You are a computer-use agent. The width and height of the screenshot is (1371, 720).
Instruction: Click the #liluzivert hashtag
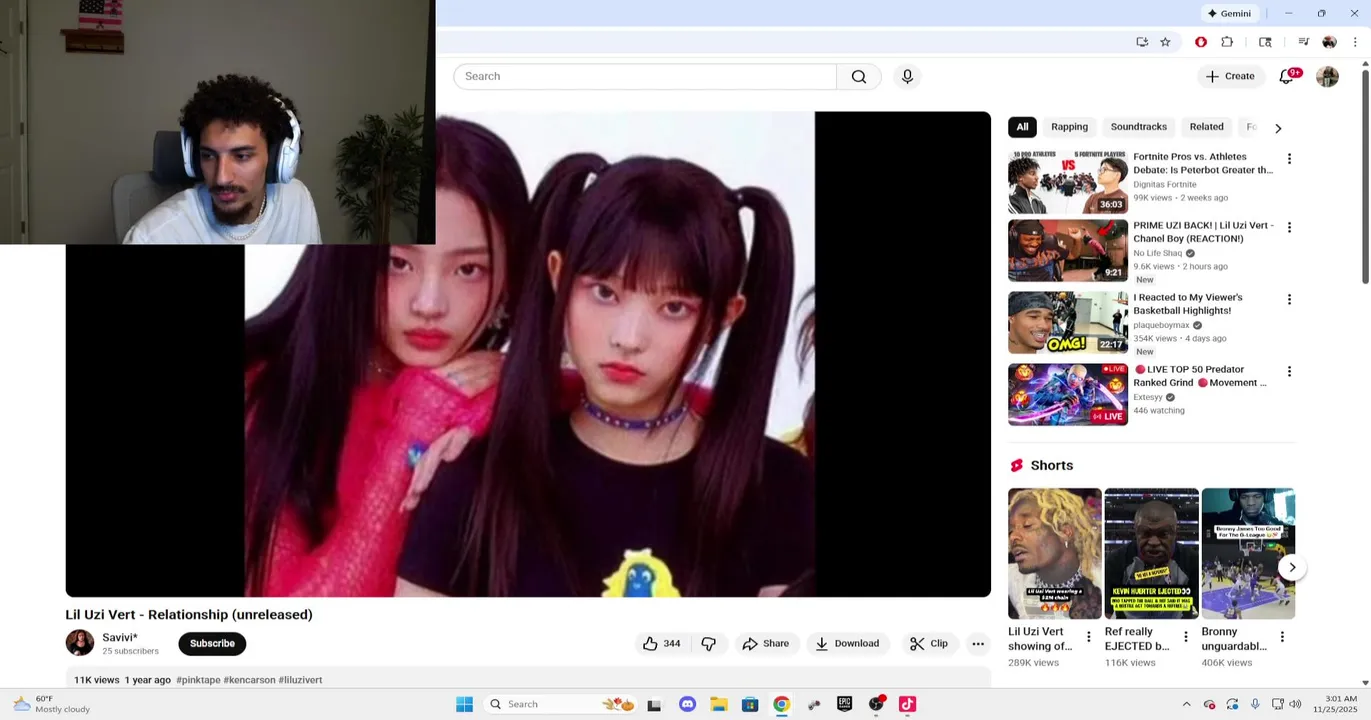(x=300, y=680)
